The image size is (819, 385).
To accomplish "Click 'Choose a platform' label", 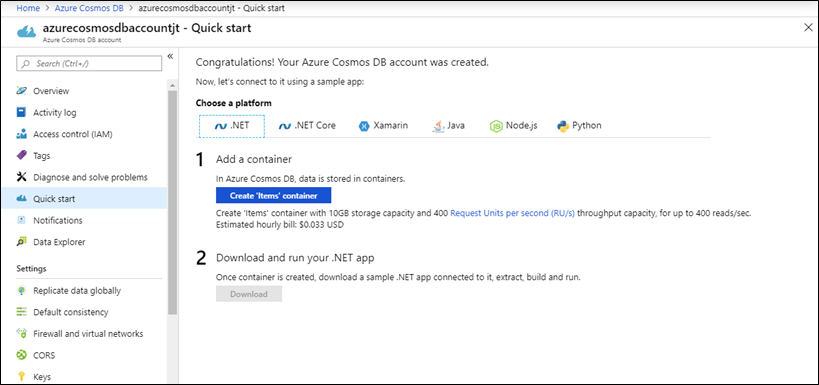I will 233,103.
